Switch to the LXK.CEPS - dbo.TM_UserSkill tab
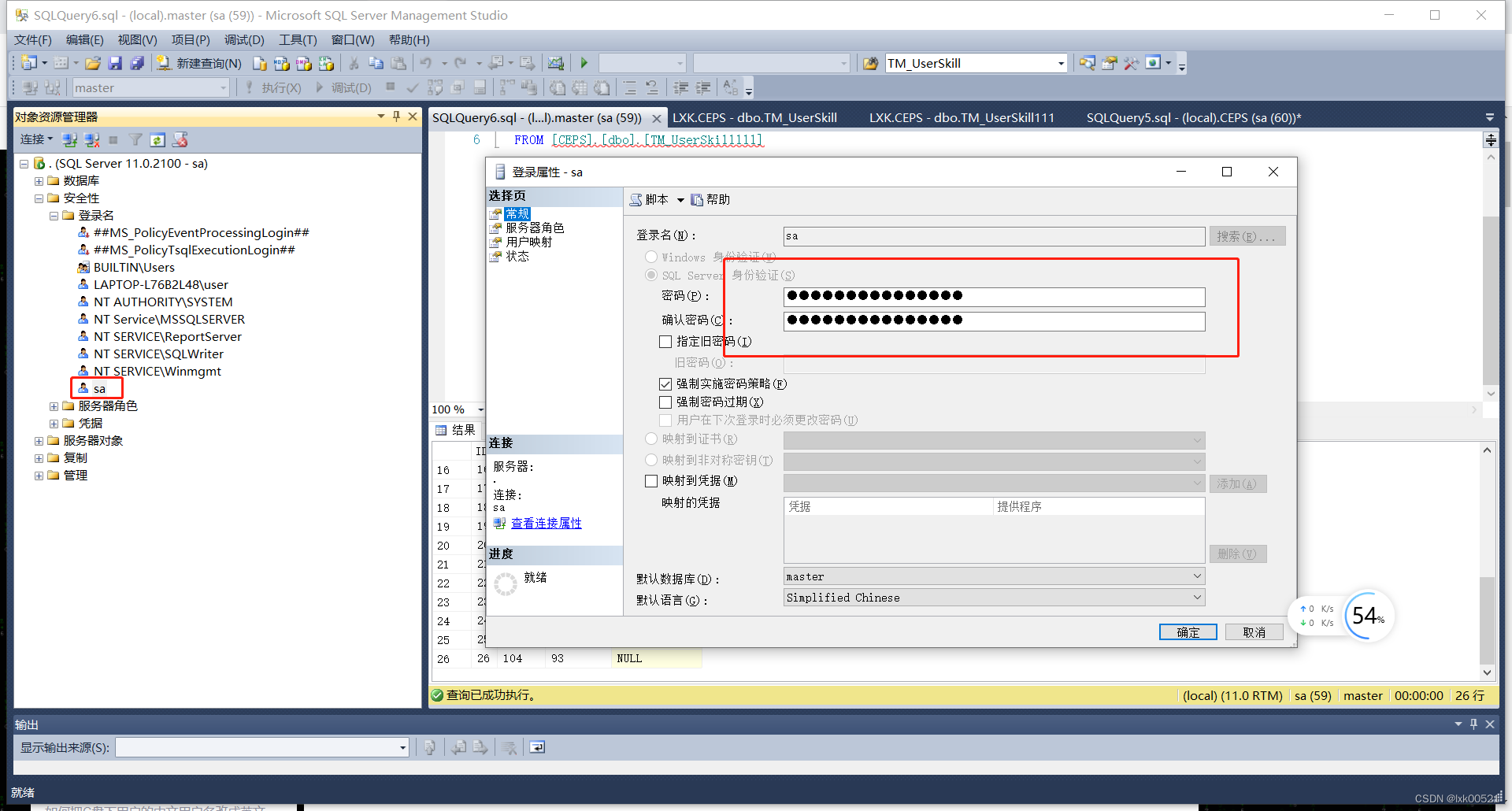The height and width of the screenshot is (811, 1512). [754, 117]
